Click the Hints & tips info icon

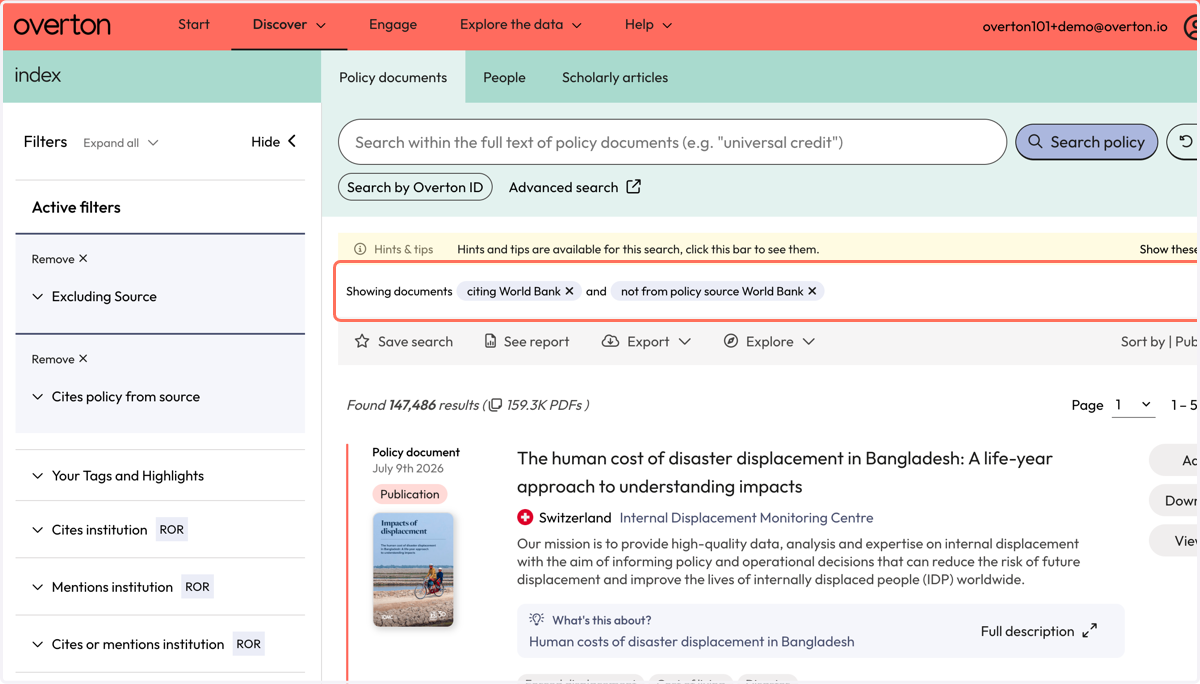tap(360, 249)
